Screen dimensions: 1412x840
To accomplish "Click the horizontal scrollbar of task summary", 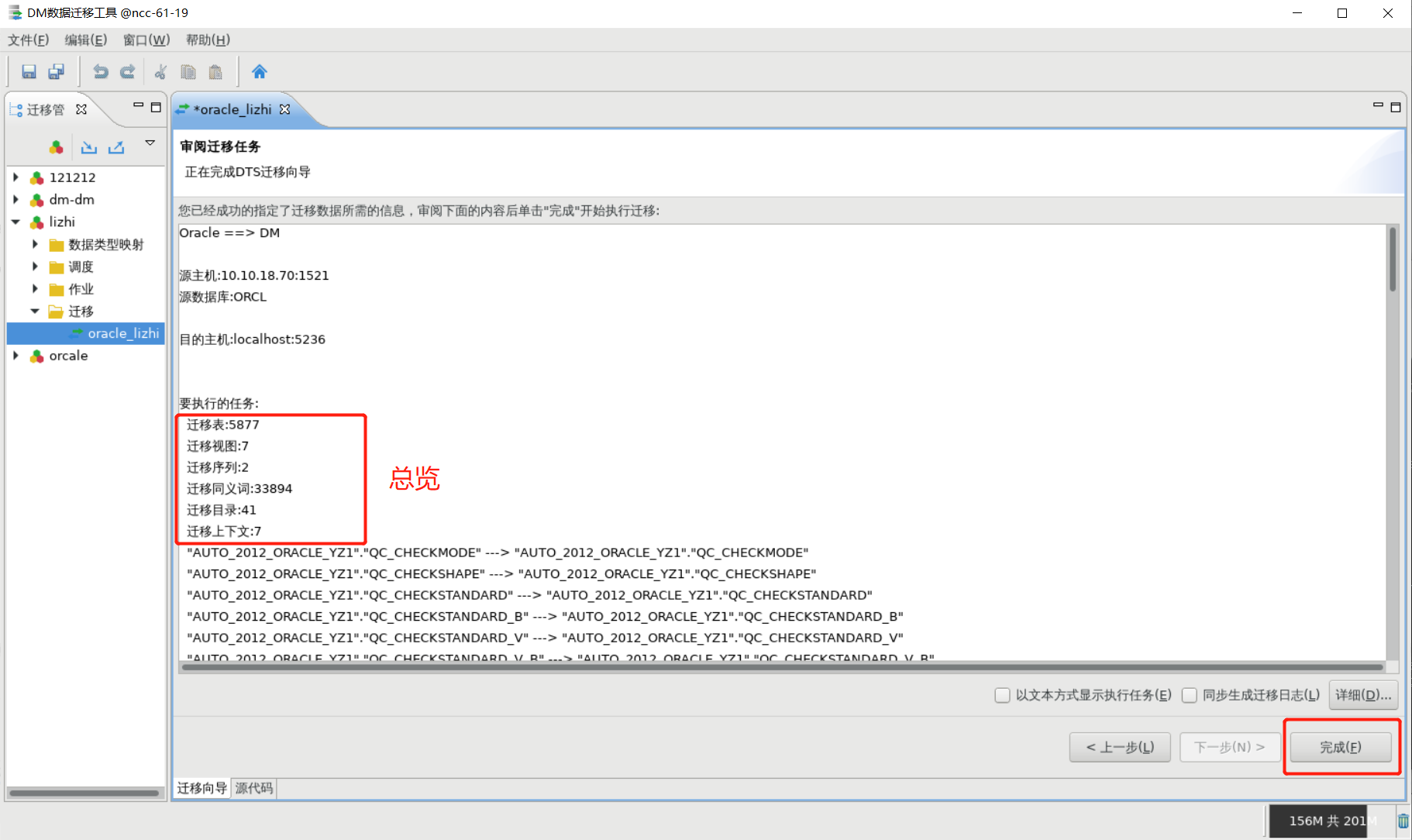I will 783,666.
